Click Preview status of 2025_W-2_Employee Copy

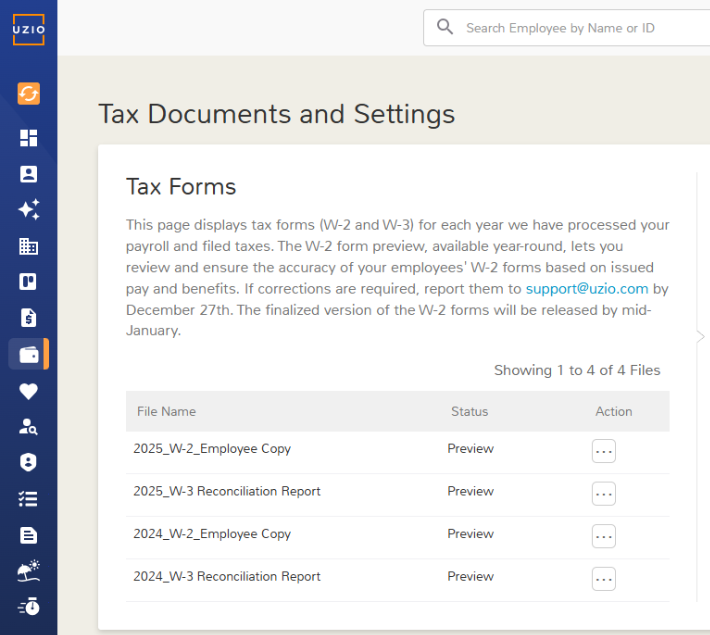(470, 448)
